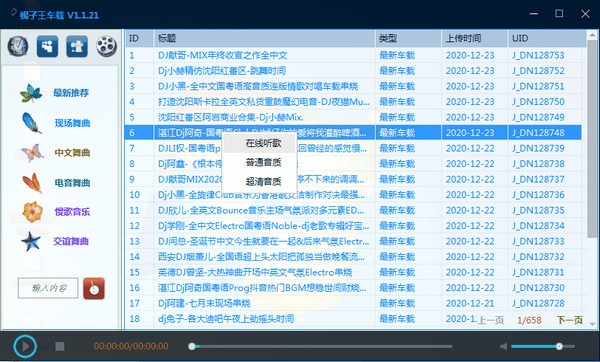Image resolution: width=600 pixels, height=362 pixels.
Task: Sort by the 上传时间 column header
Action: click(475, 39)
